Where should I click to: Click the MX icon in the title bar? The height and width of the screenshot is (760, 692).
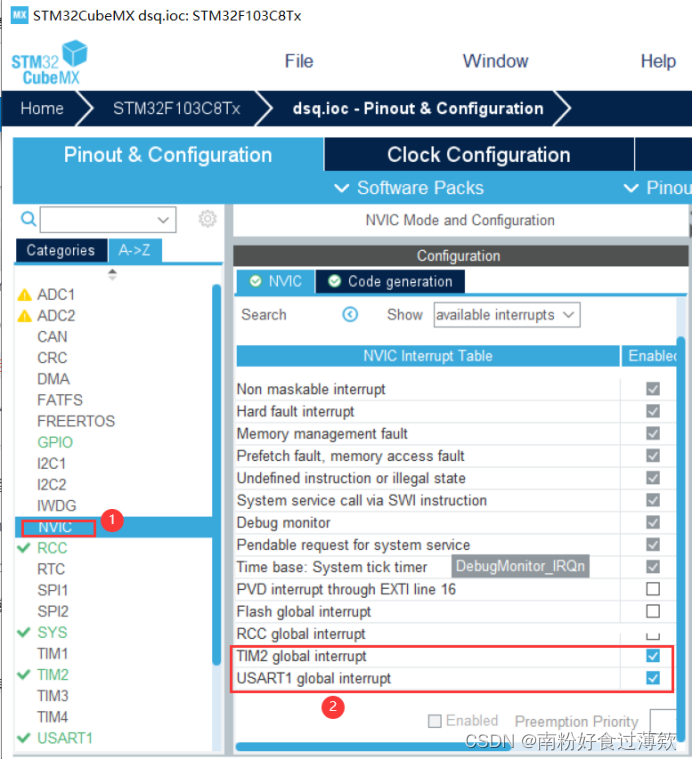(x=19, y=15)
